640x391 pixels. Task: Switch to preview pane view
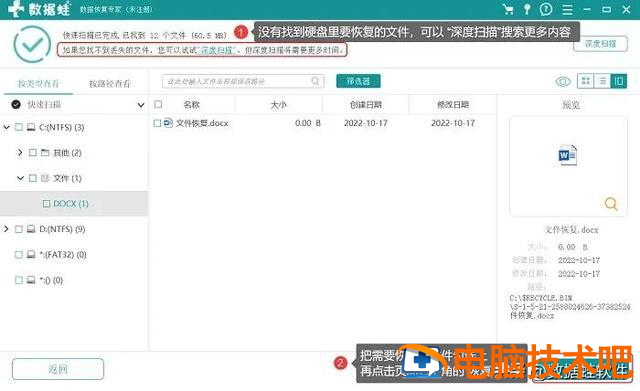tap(619, 81)
